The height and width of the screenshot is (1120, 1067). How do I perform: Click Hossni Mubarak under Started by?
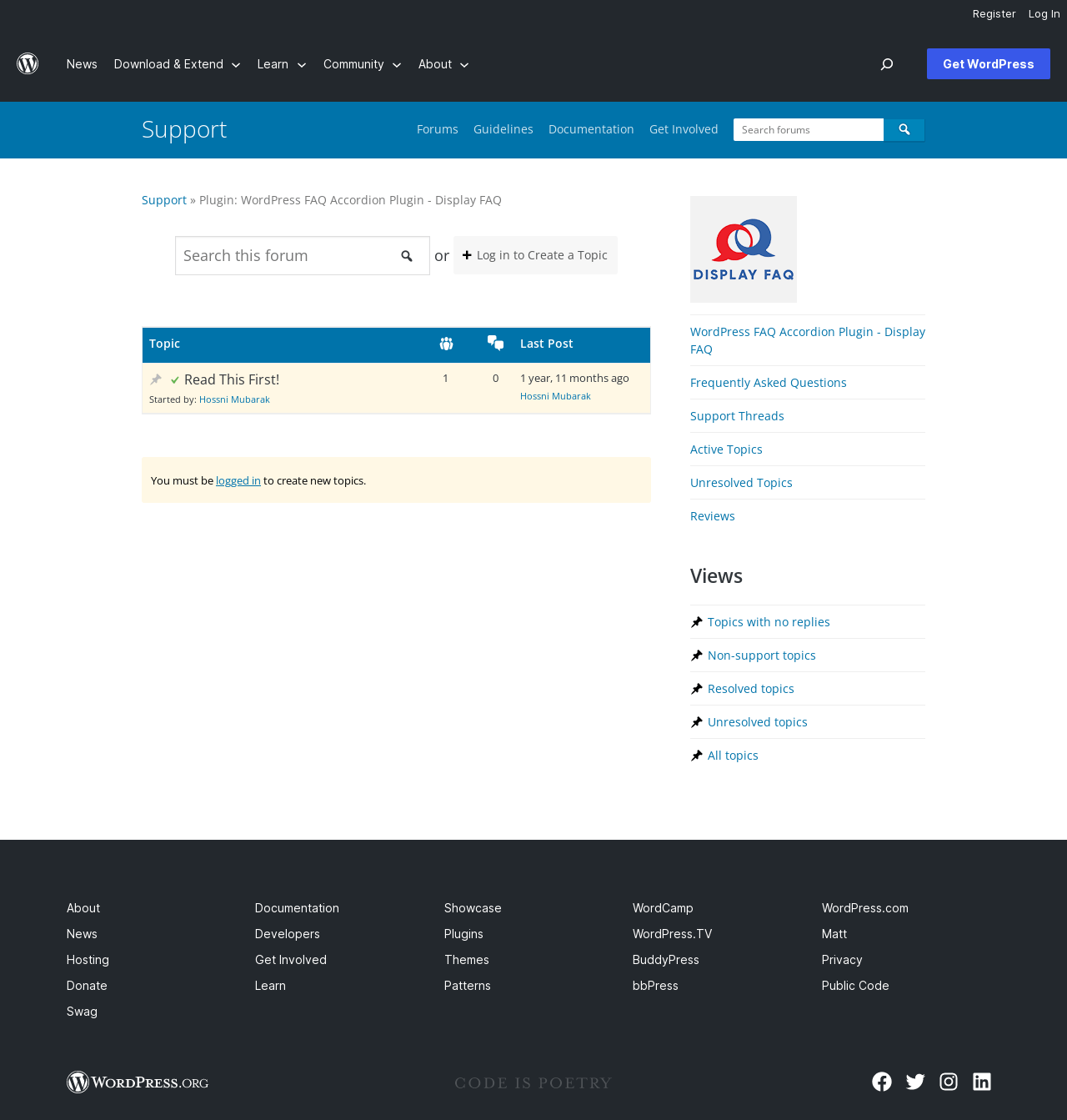(234, 399)
